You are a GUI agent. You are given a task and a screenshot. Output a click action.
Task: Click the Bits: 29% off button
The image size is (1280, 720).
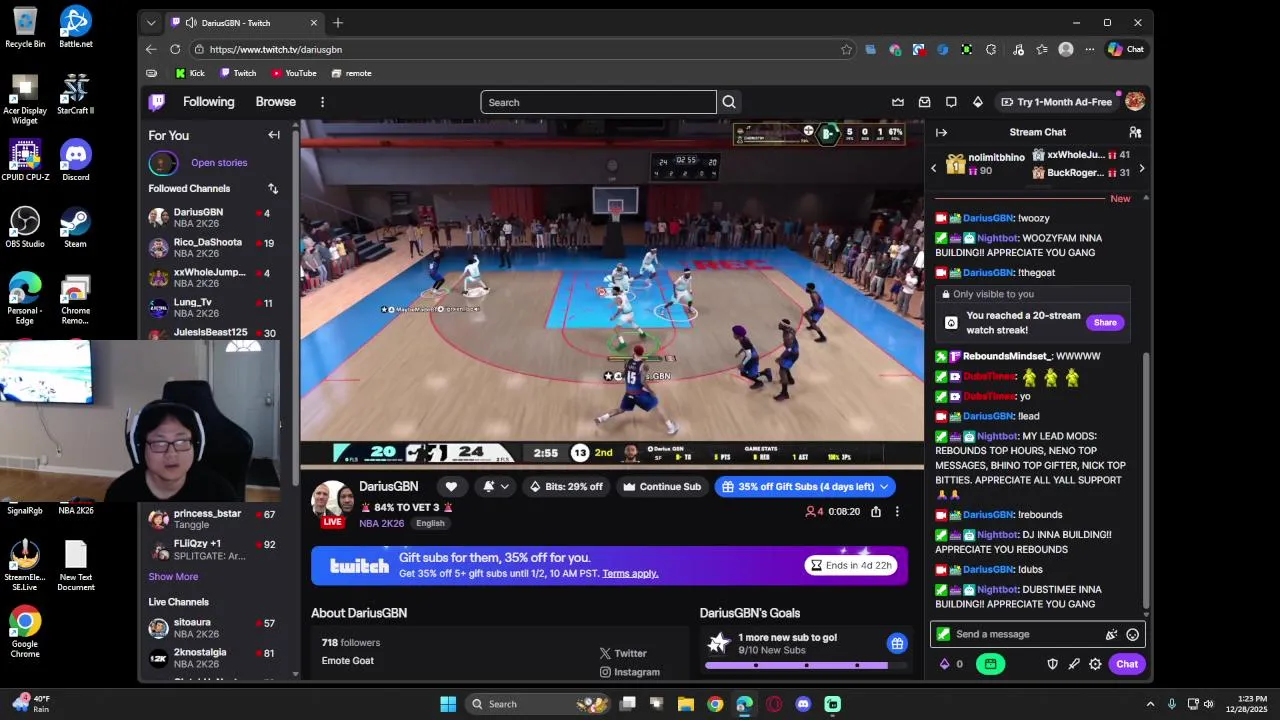click(x=566, y=487)
